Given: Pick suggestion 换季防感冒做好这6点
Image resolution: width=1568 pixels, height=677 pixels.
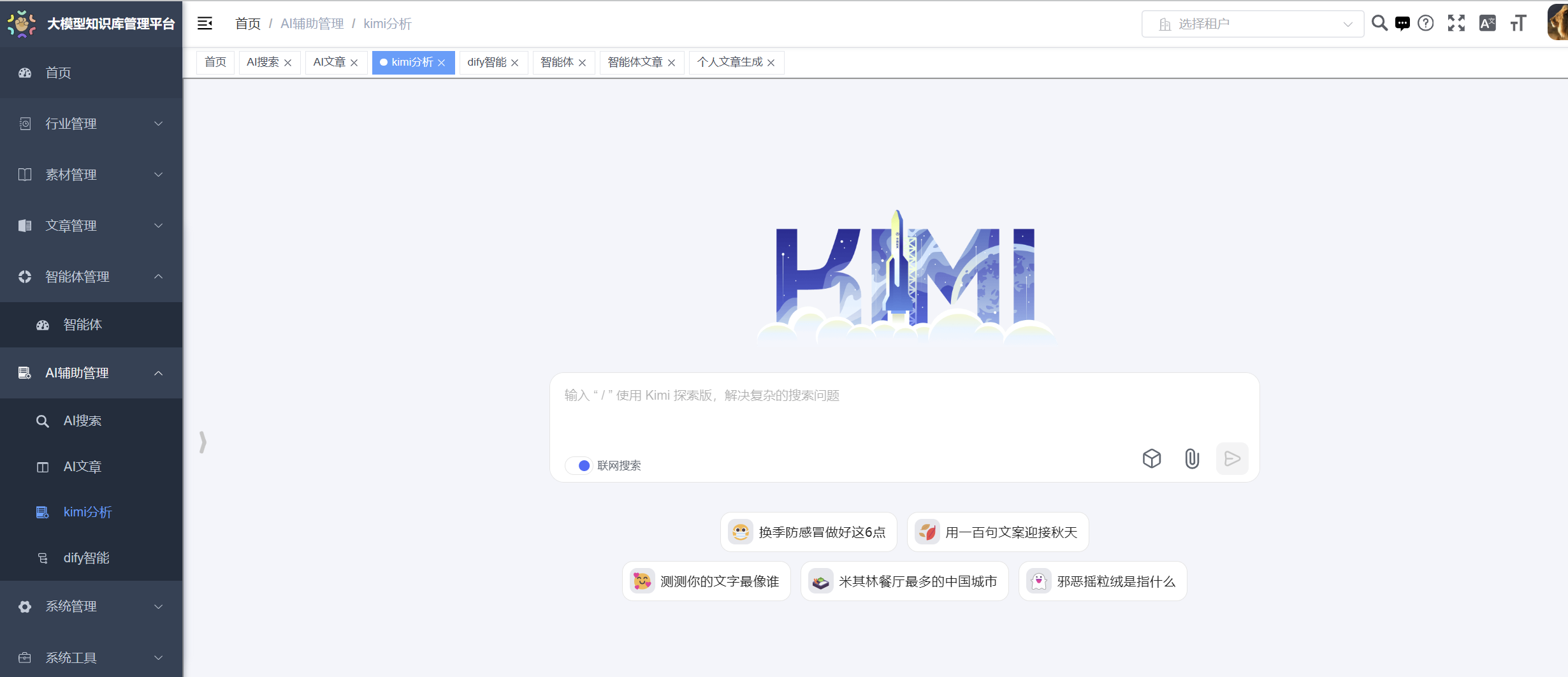Looking at the screenshot, I should 808,532.
